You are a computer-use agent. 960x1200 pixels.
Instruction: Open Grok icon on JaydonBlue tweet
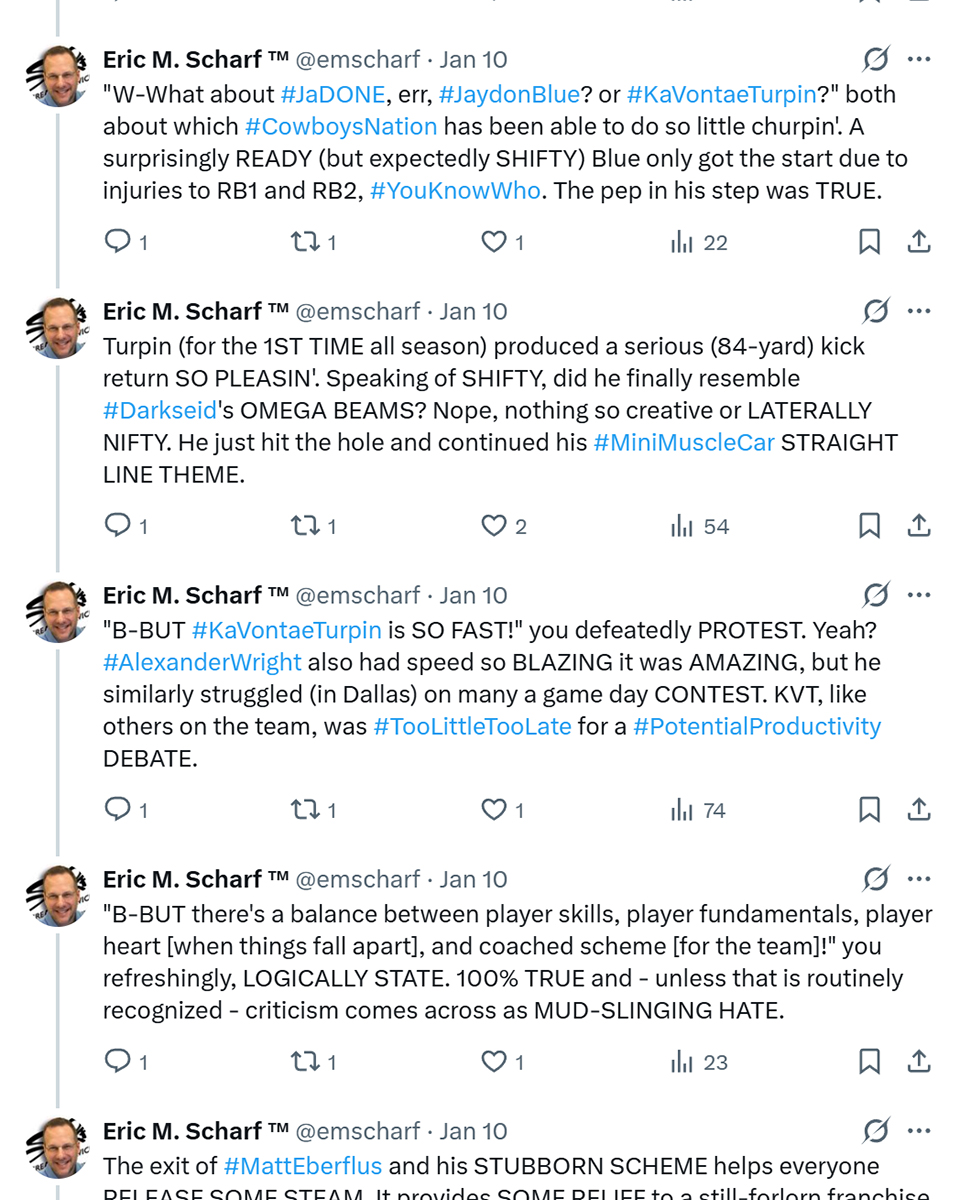(875, 60)
